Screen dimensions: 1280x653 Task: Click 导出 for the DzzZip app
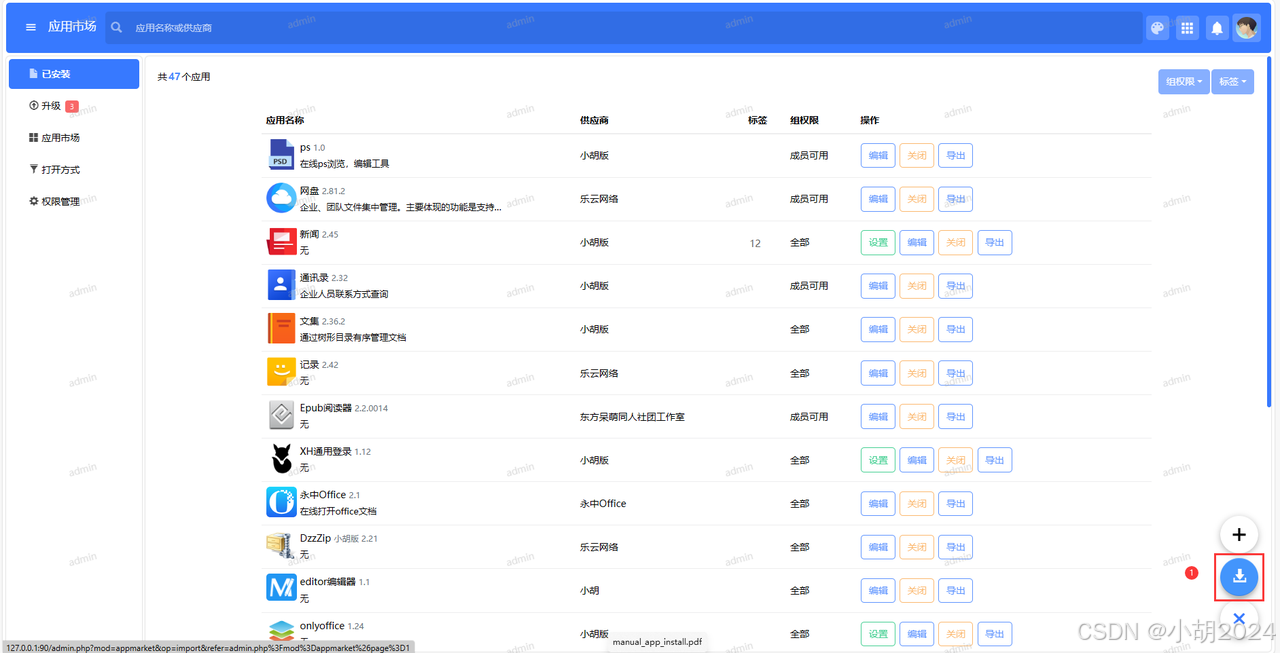pos(956,547)
